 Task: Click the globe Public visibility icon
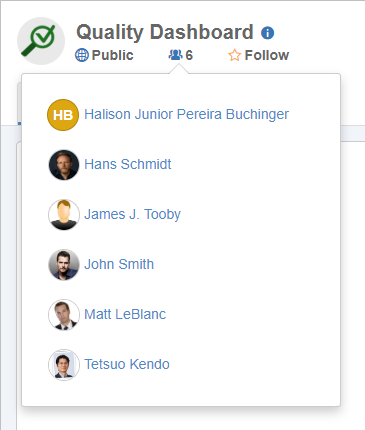tap(82, 55)
